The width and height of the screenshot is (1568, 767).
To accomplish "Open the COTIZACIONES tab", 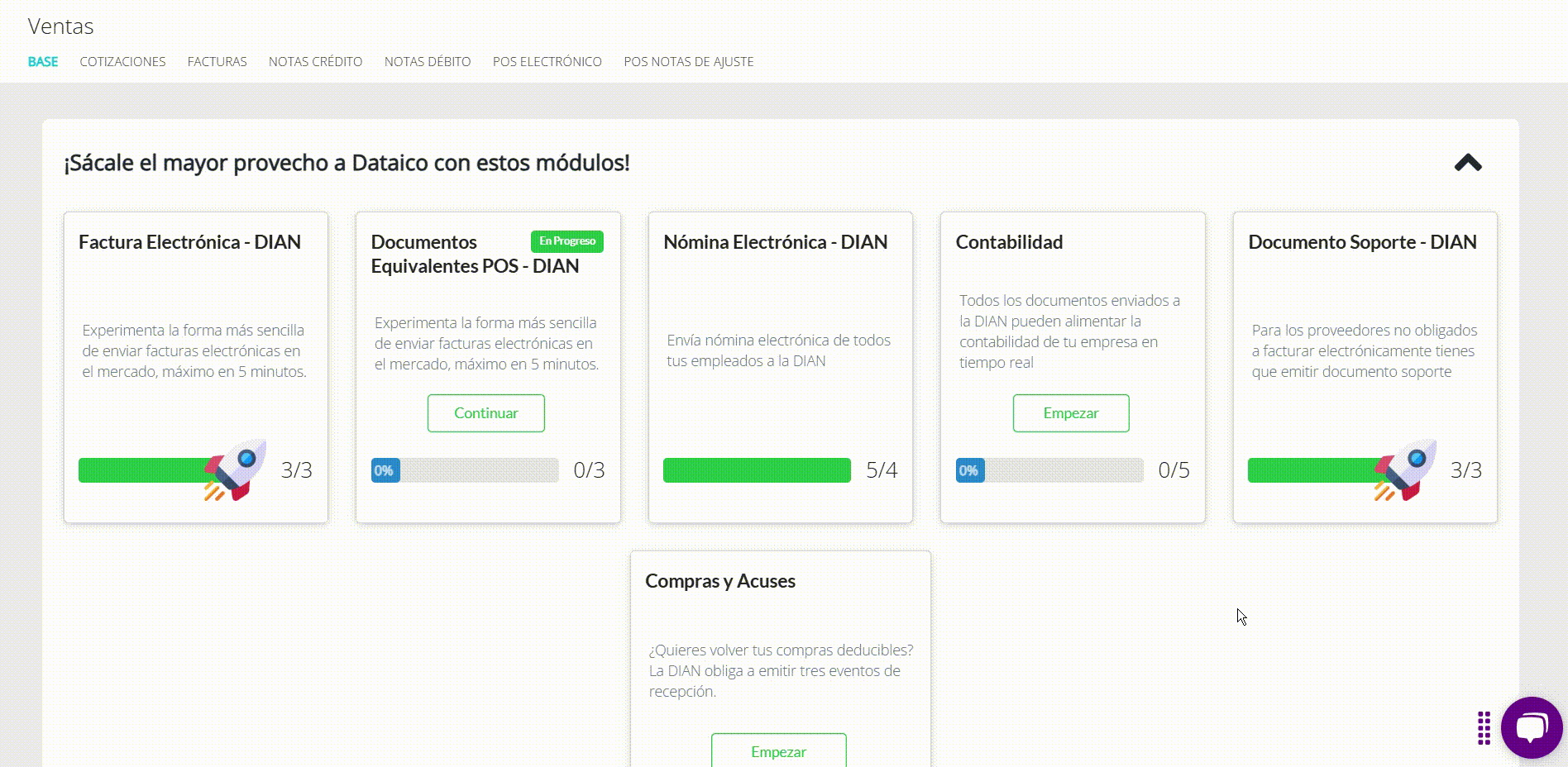I will (x=122, y=61).
